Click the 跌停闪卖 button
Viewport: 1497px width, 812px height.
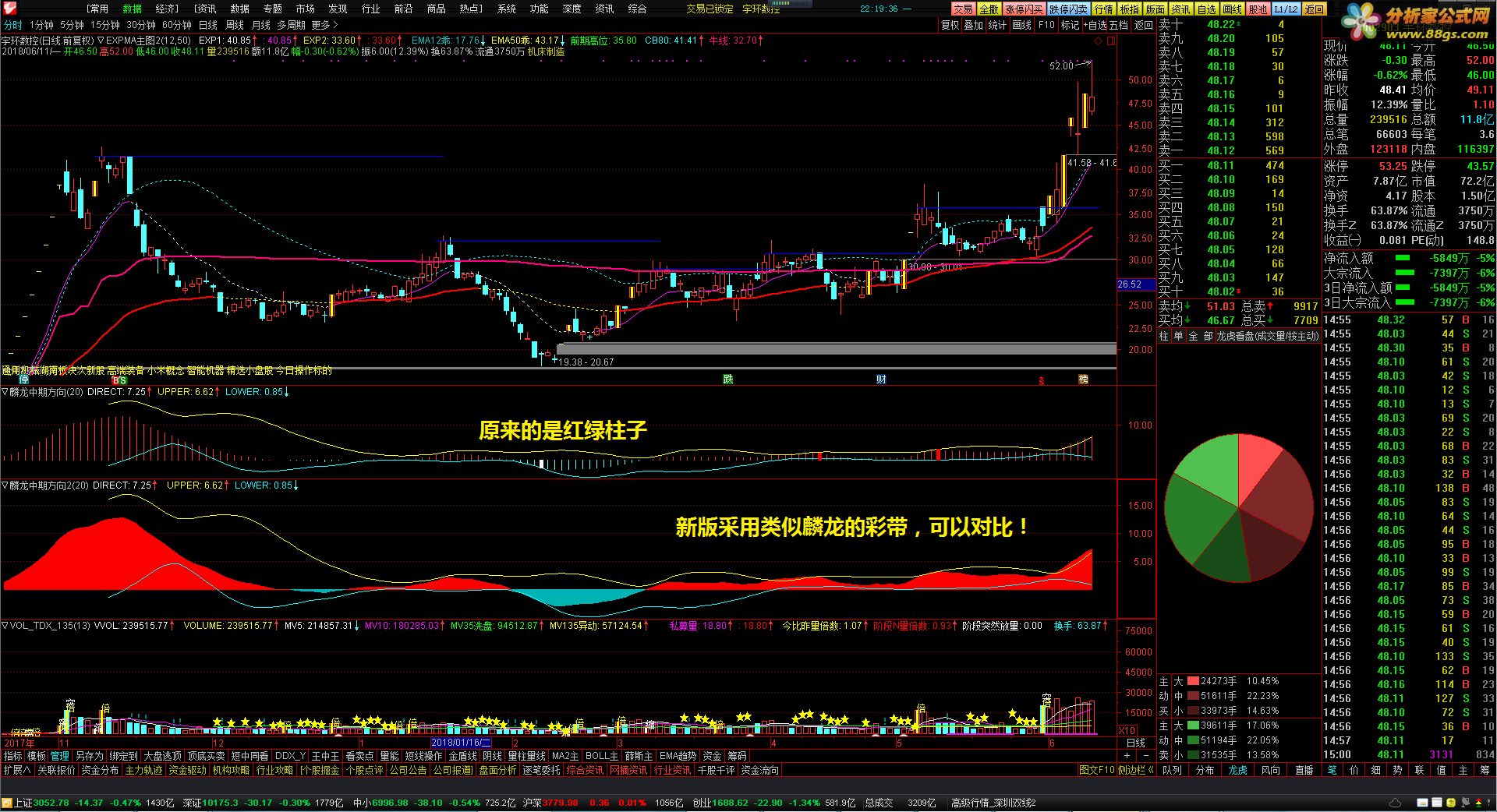1068,9
